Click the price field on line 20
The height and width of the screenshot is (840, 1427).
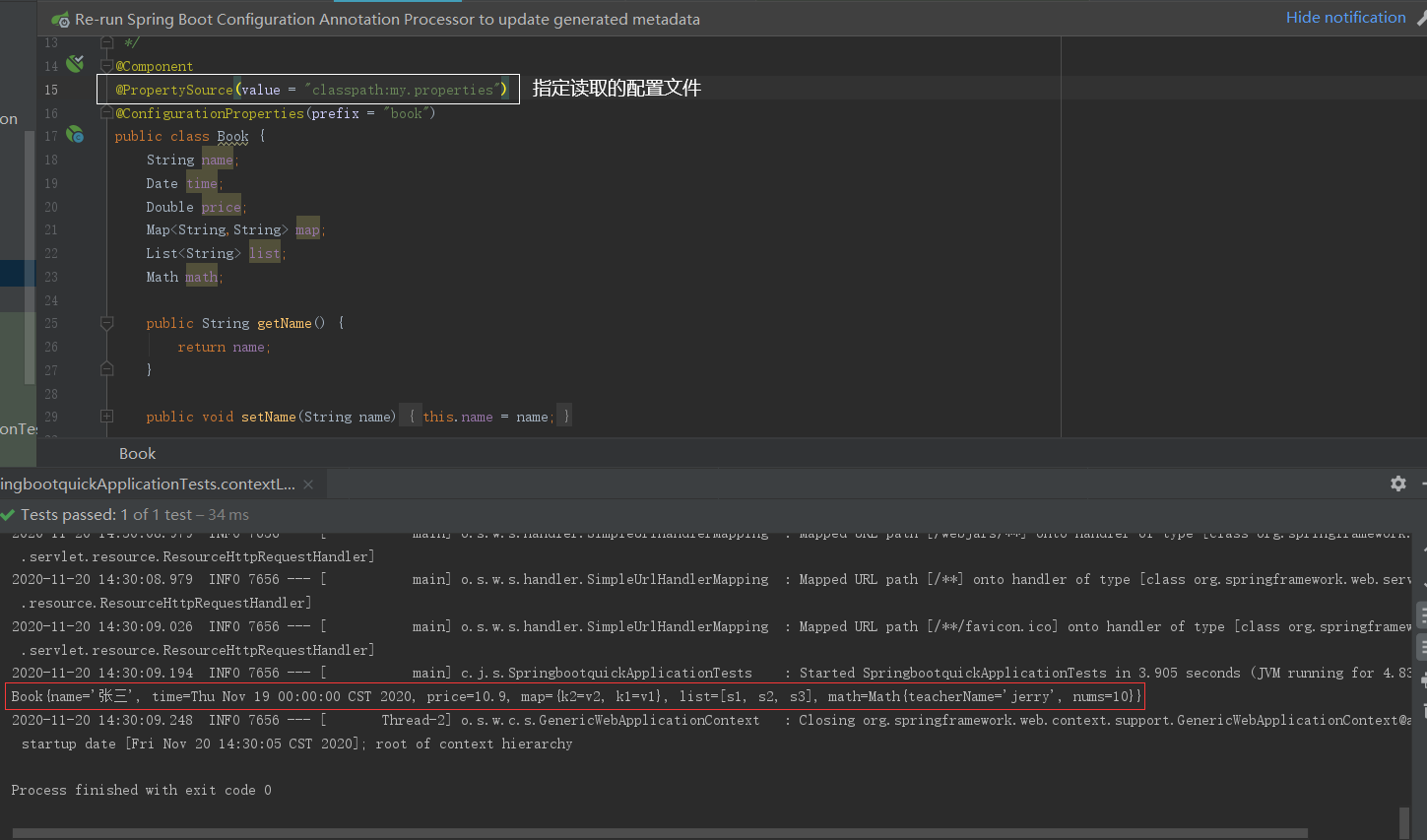[222, 207]
